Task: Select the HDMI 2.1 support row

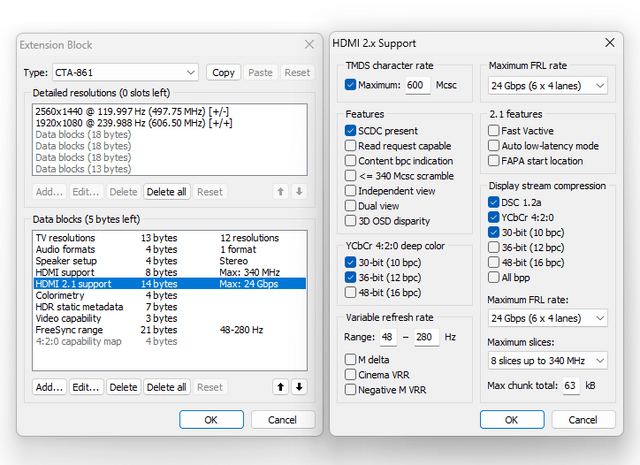Action: [169, 284]
